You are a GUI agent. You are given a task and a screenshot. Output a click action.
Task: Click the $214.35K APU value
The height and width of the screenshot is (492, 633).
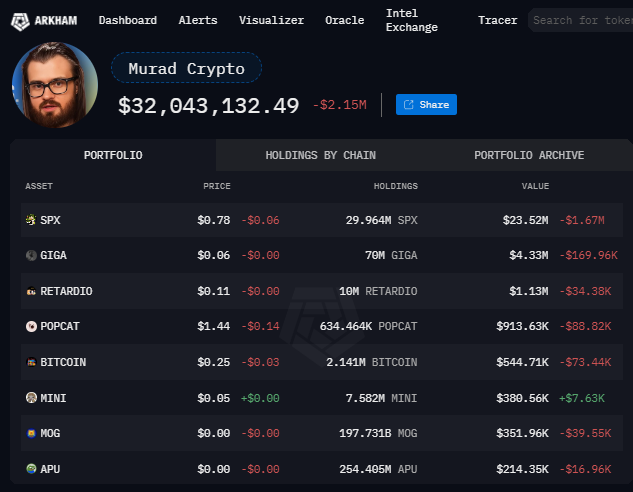[522, 469]
